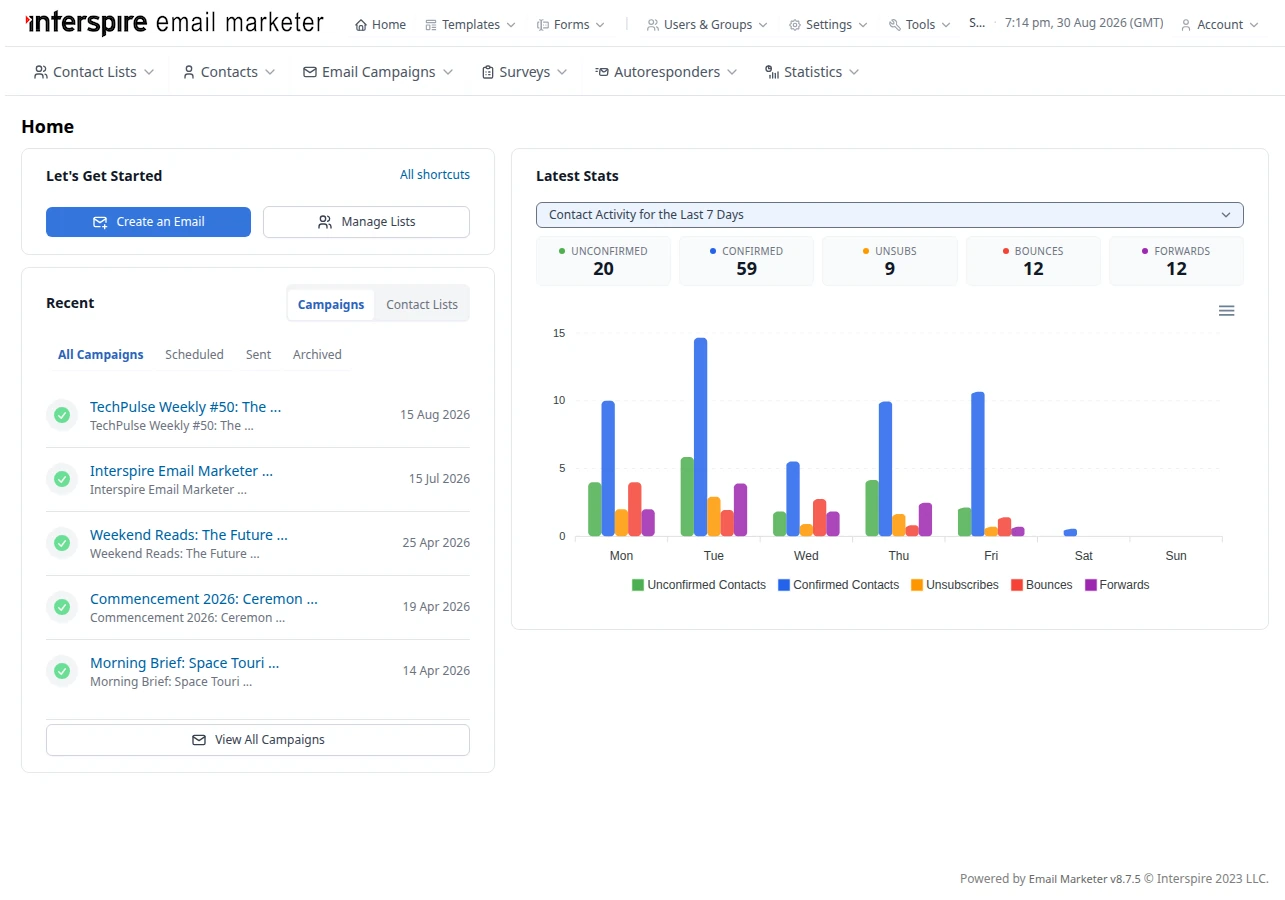
Task: Expand the Forms menu chevron
Action: [x=600, y=25]
